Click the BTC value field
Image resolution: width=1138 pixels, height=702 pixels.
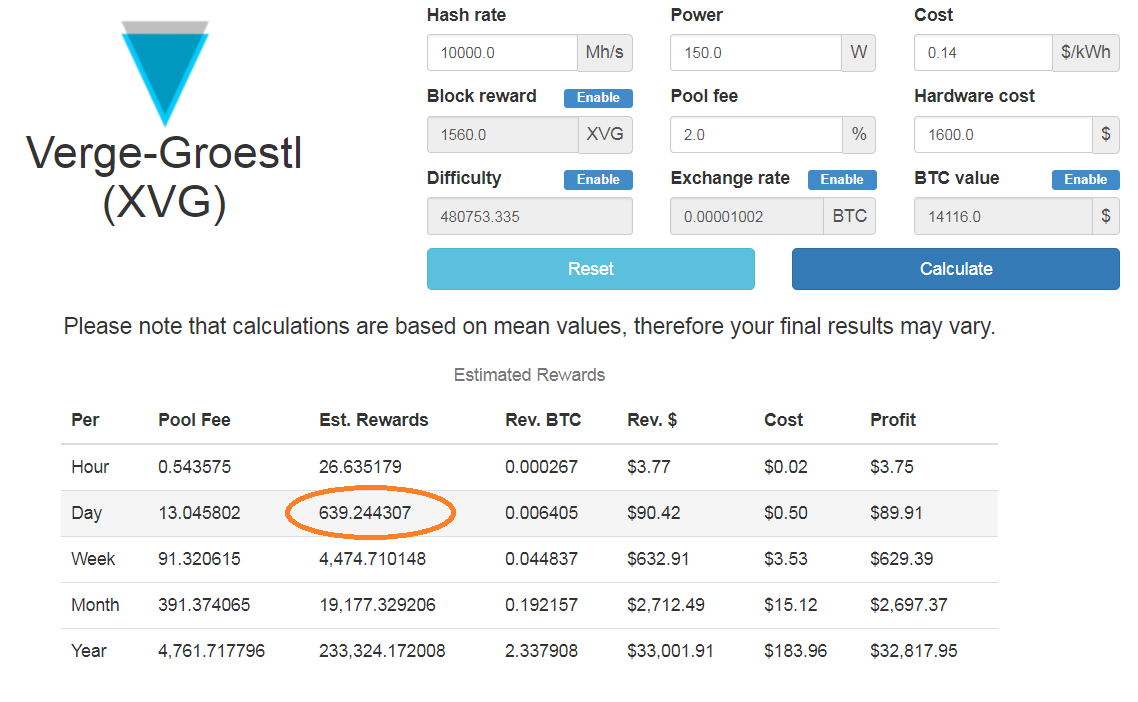click(1003, 216)
